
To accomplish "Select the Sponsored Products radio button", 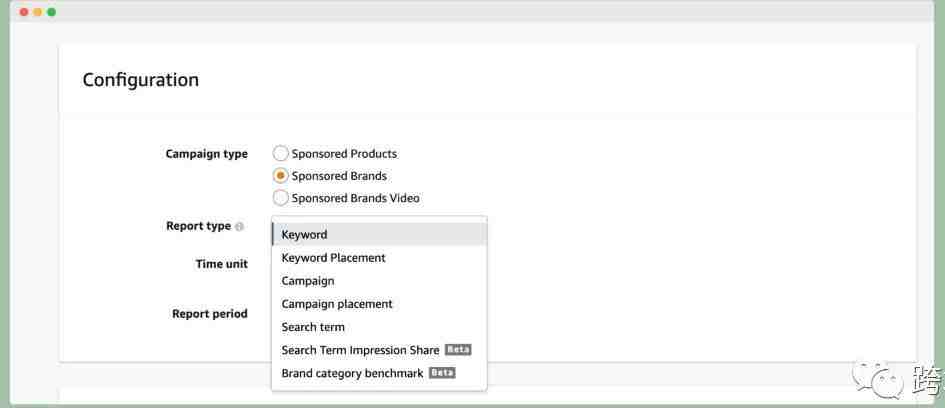I will [x=280, y=154].
